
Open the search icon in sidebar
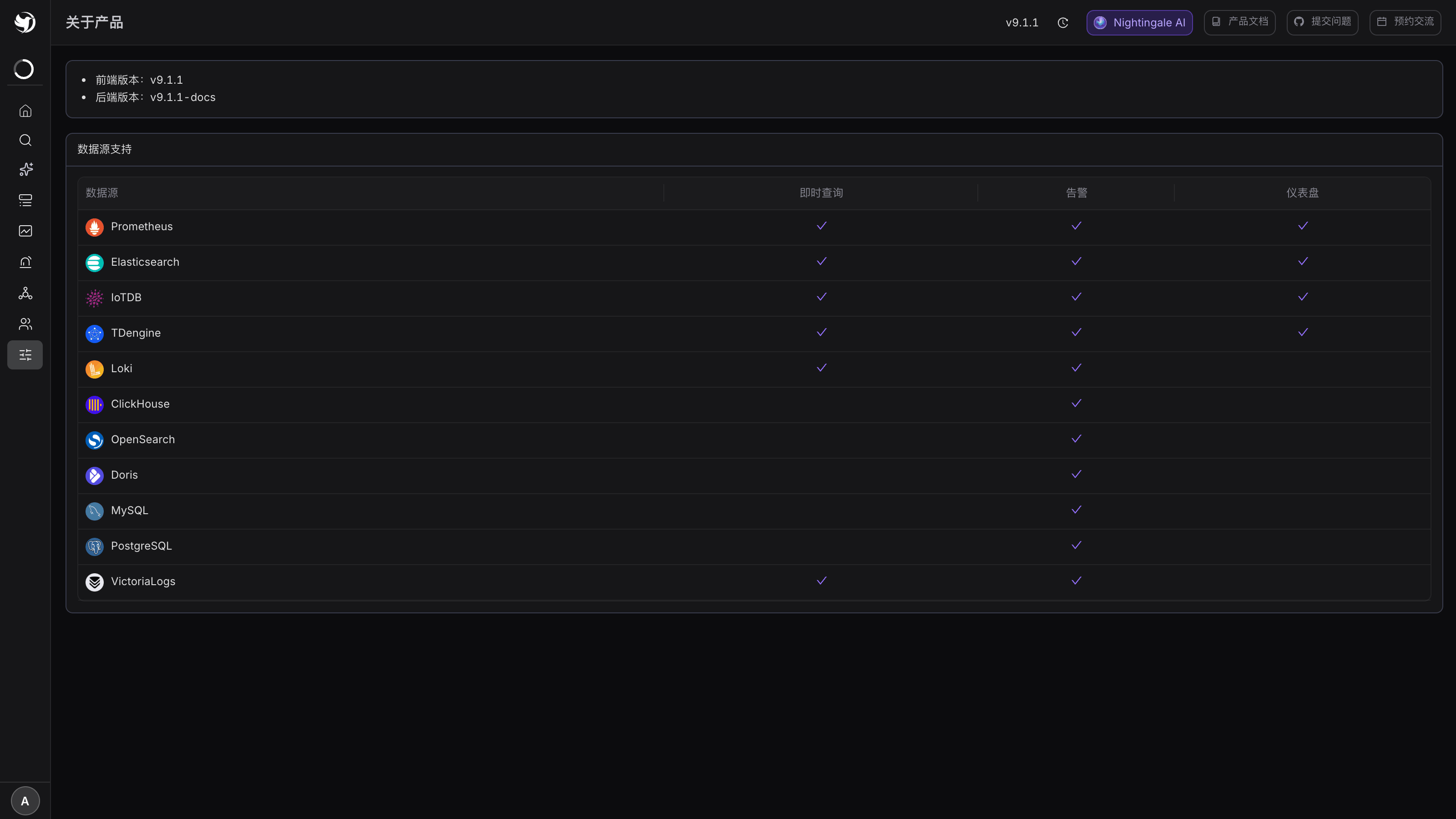pos(25,140)
